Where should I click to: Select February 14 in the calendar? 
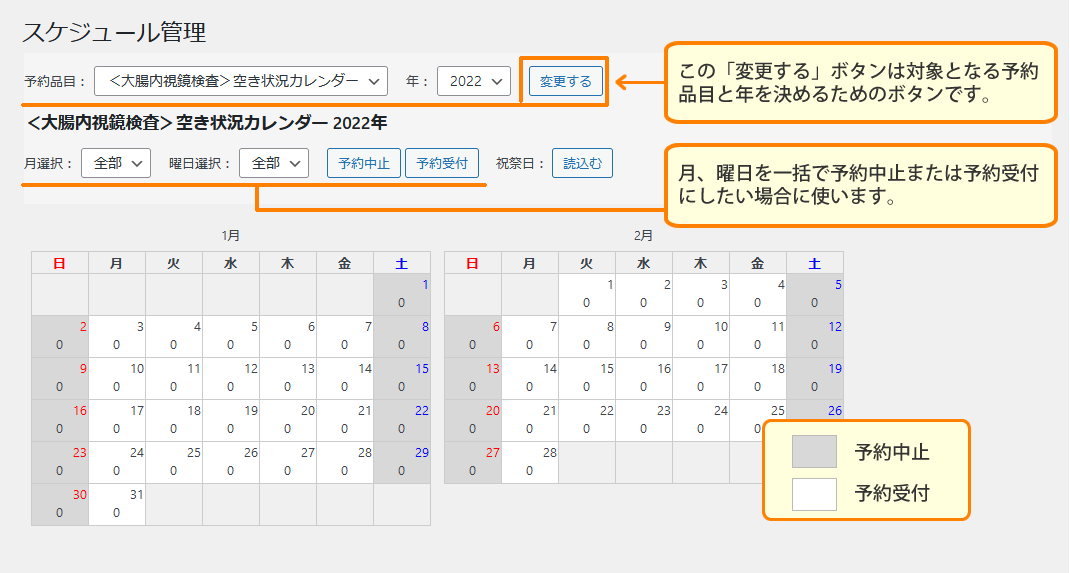point(530,378)
